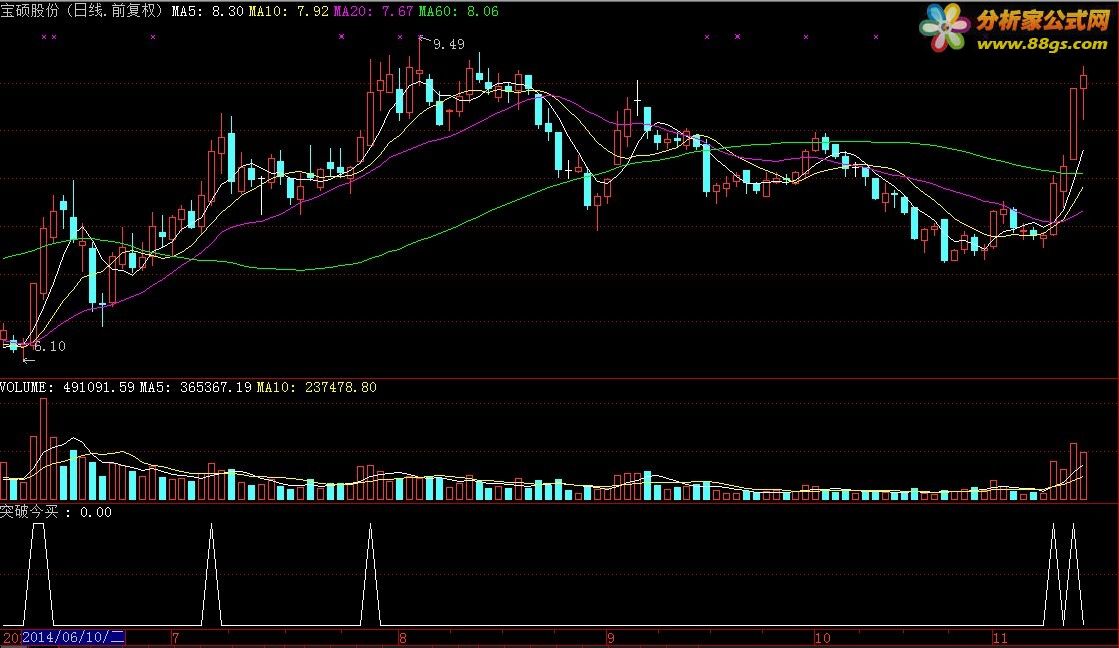Screen dimensions: 1119x648
Task: Select the volume MA5: 365367.19 label
Action: click(x=196, y=388)
